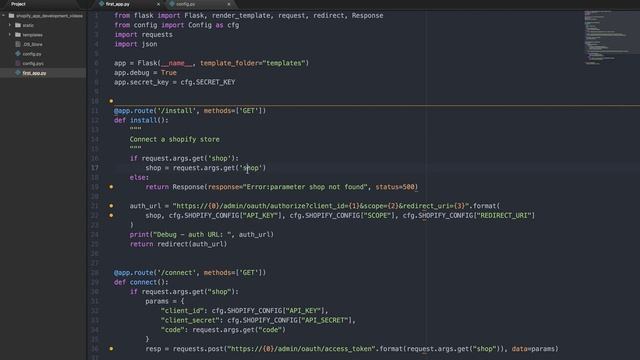This screenshot has height=360, width=640.
Task: Switch to the config.py tab
Action: pos(186,4)
